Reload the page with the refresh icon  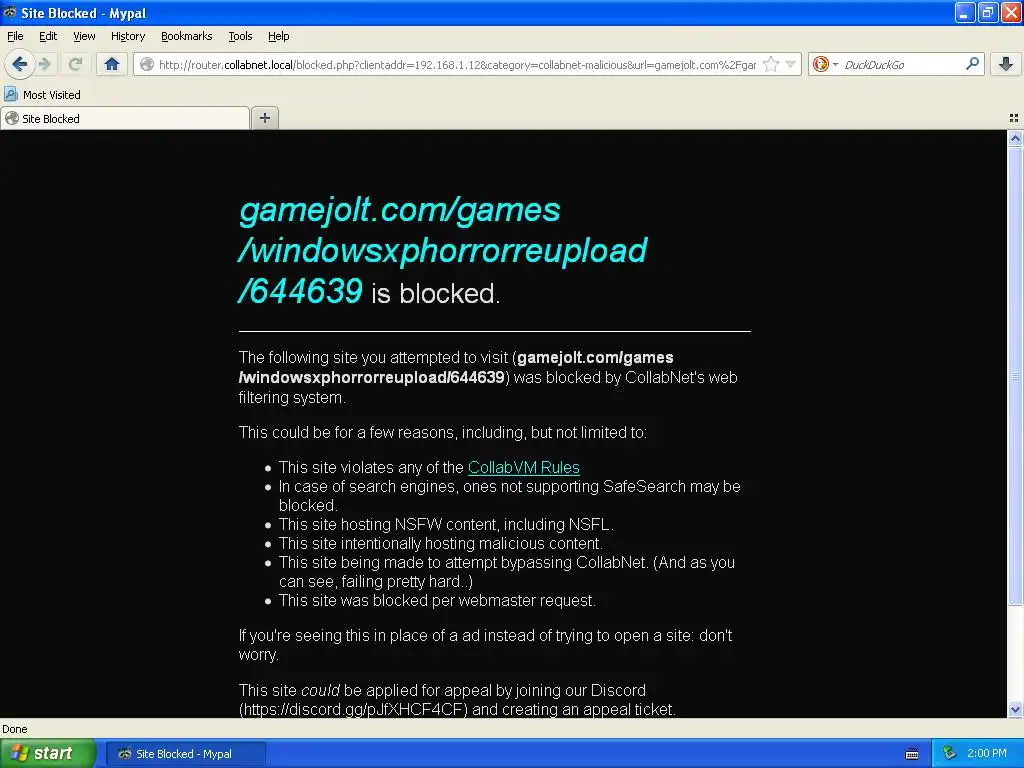click(x=75, y=64)
